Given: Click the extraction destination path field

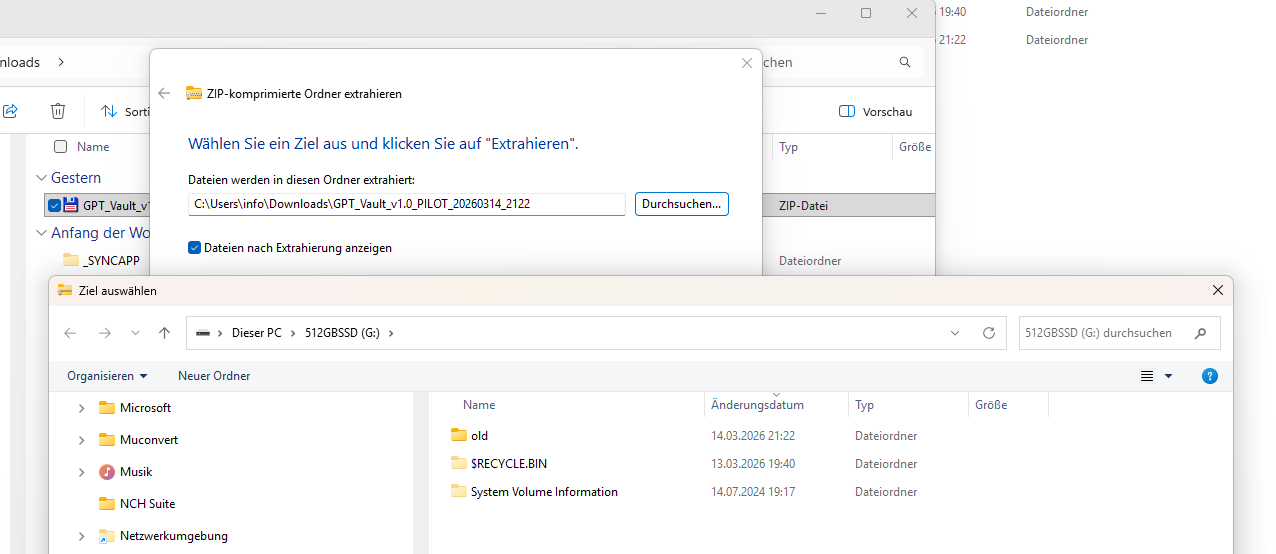Looking at the screenshot, I should [406, 204].
